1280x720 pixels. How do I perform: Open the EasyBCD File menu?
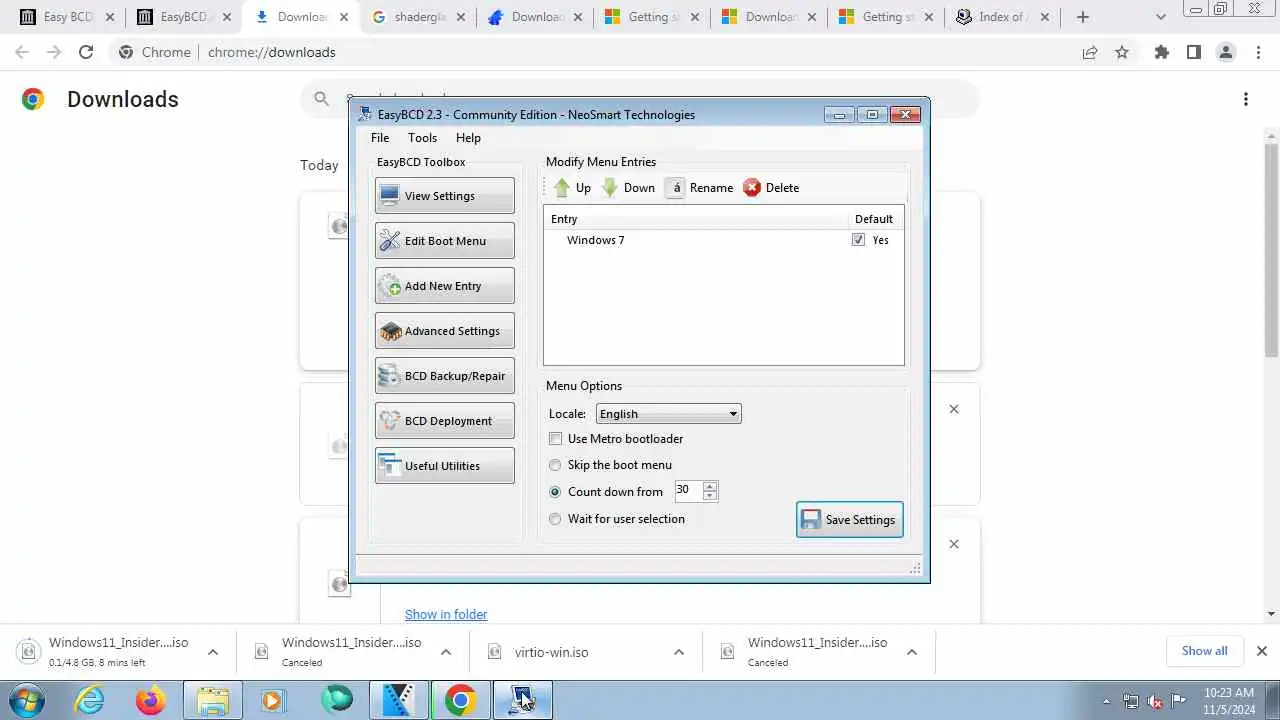[380, 138]
